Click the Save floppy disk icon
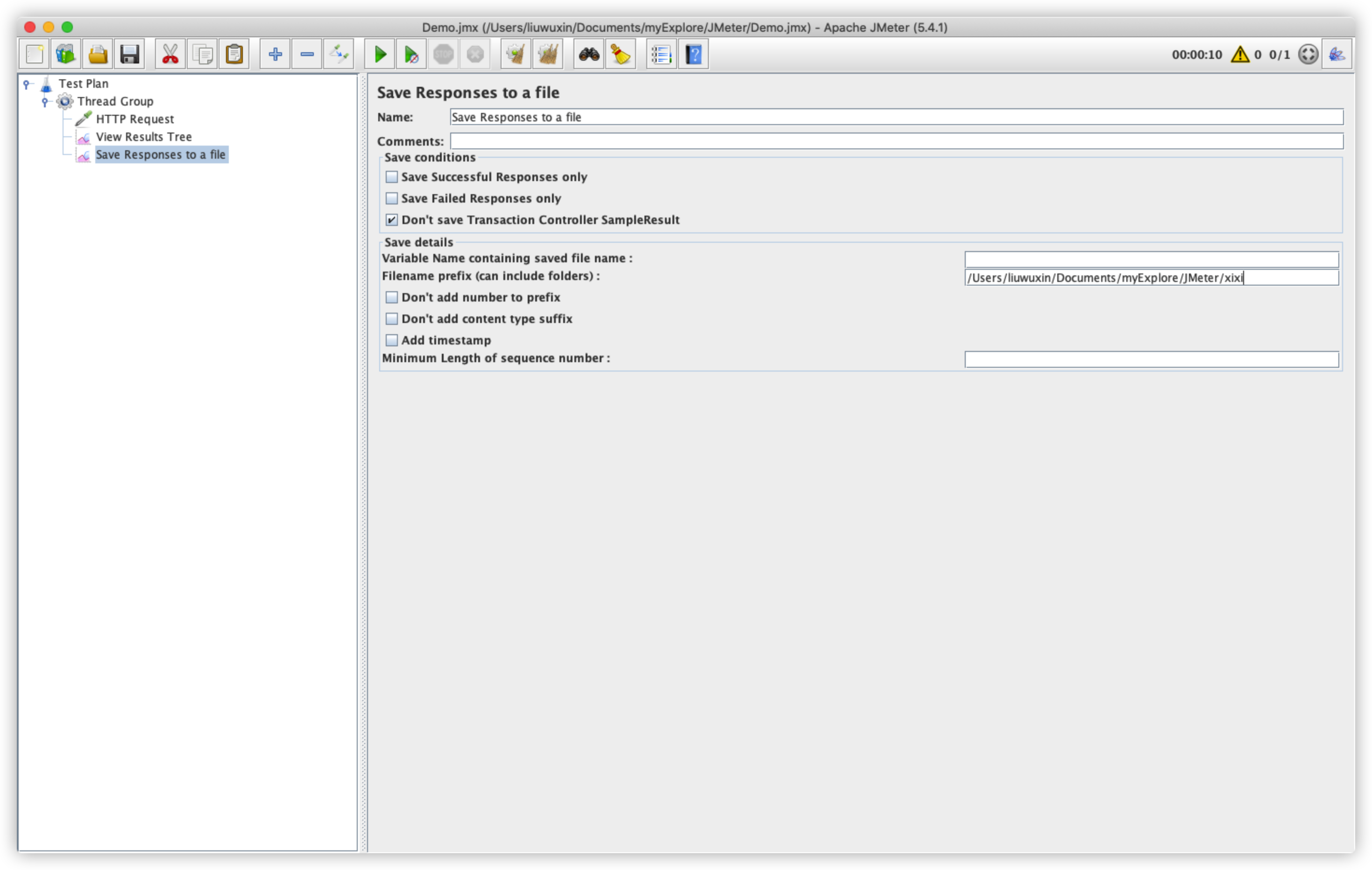Screen dimensions: 1372x870 point(130,55)
